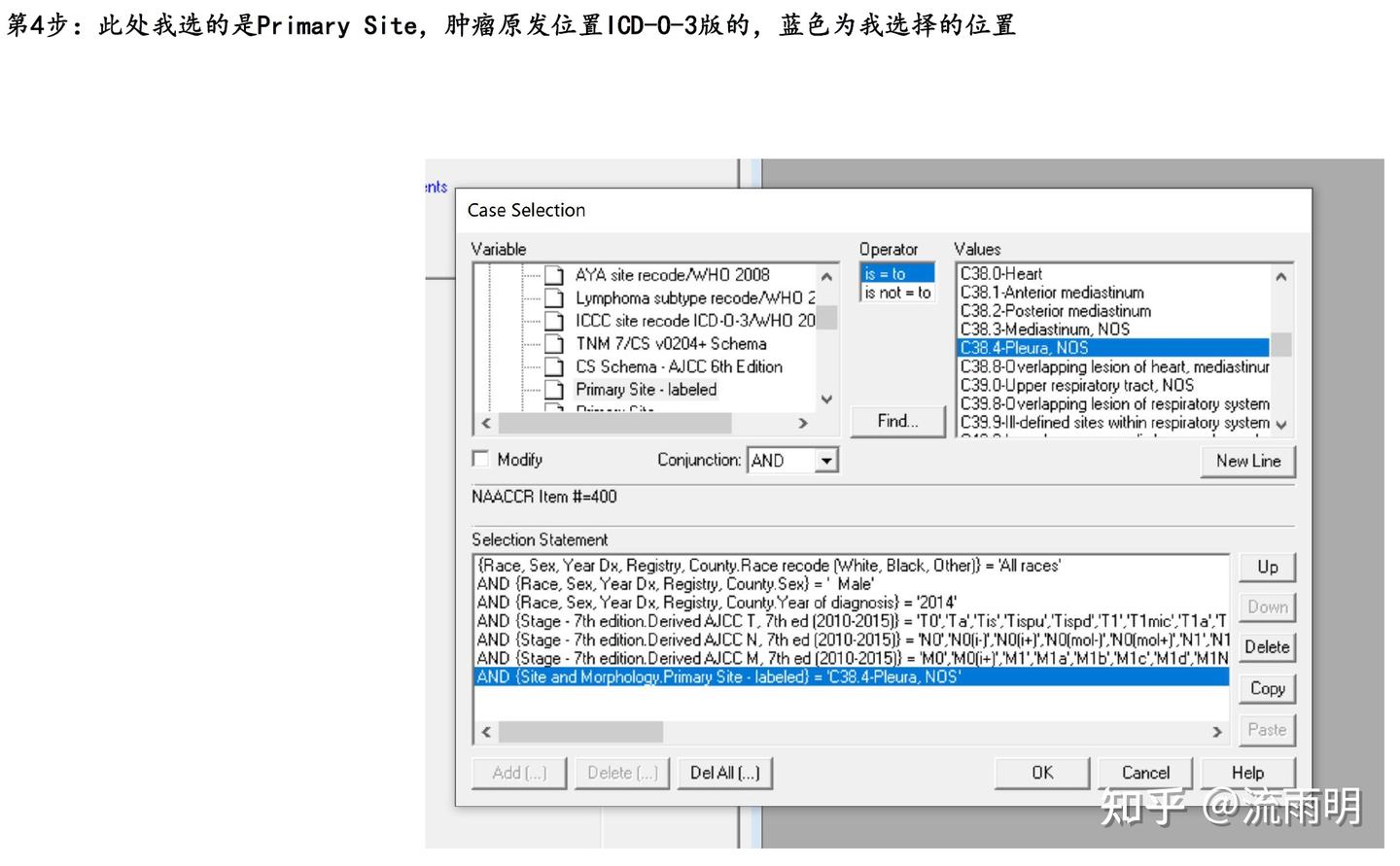Click the document icon beside Lymphoma subtype recode
The width and height of the screenshot is (1400, 866).
556,297
